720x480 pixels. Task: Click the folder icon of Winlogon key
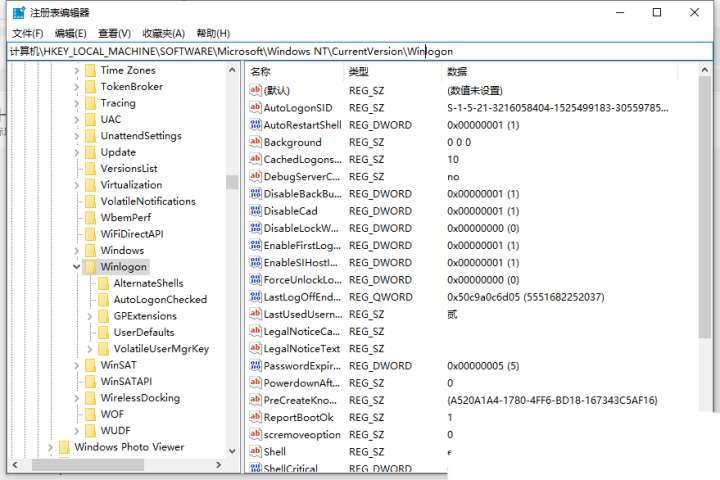click(91, 266)
